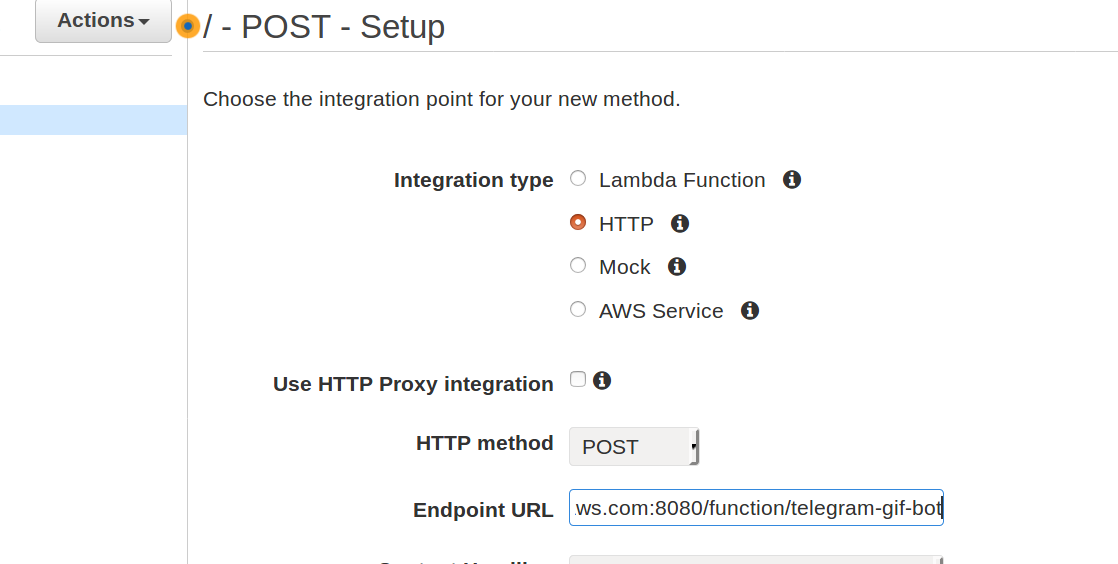This screenshot has height=564, width=1118.
Task: Click the 'Lambda Function' label text
Action: click(682, 180)
